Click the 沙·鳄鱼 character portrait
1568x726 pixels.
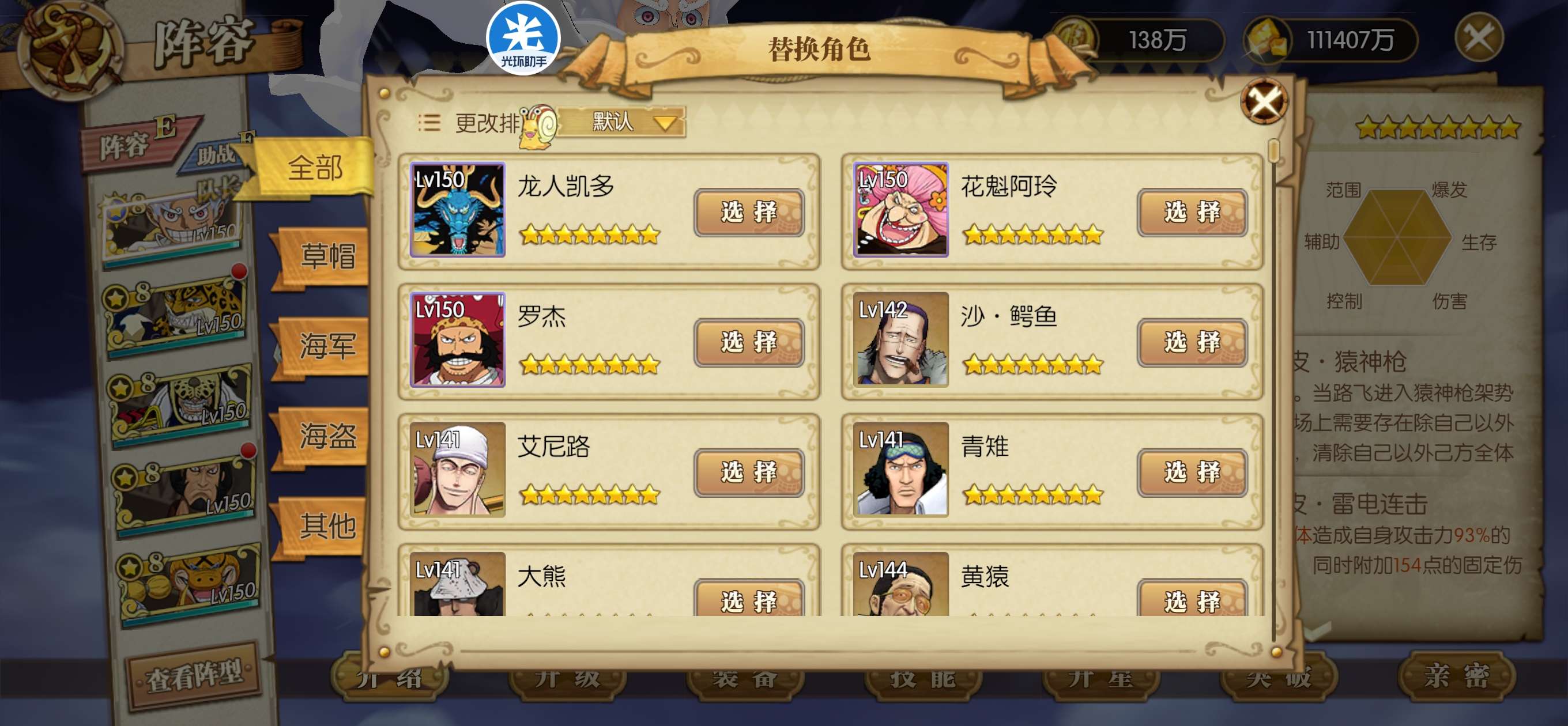(901, 339)
